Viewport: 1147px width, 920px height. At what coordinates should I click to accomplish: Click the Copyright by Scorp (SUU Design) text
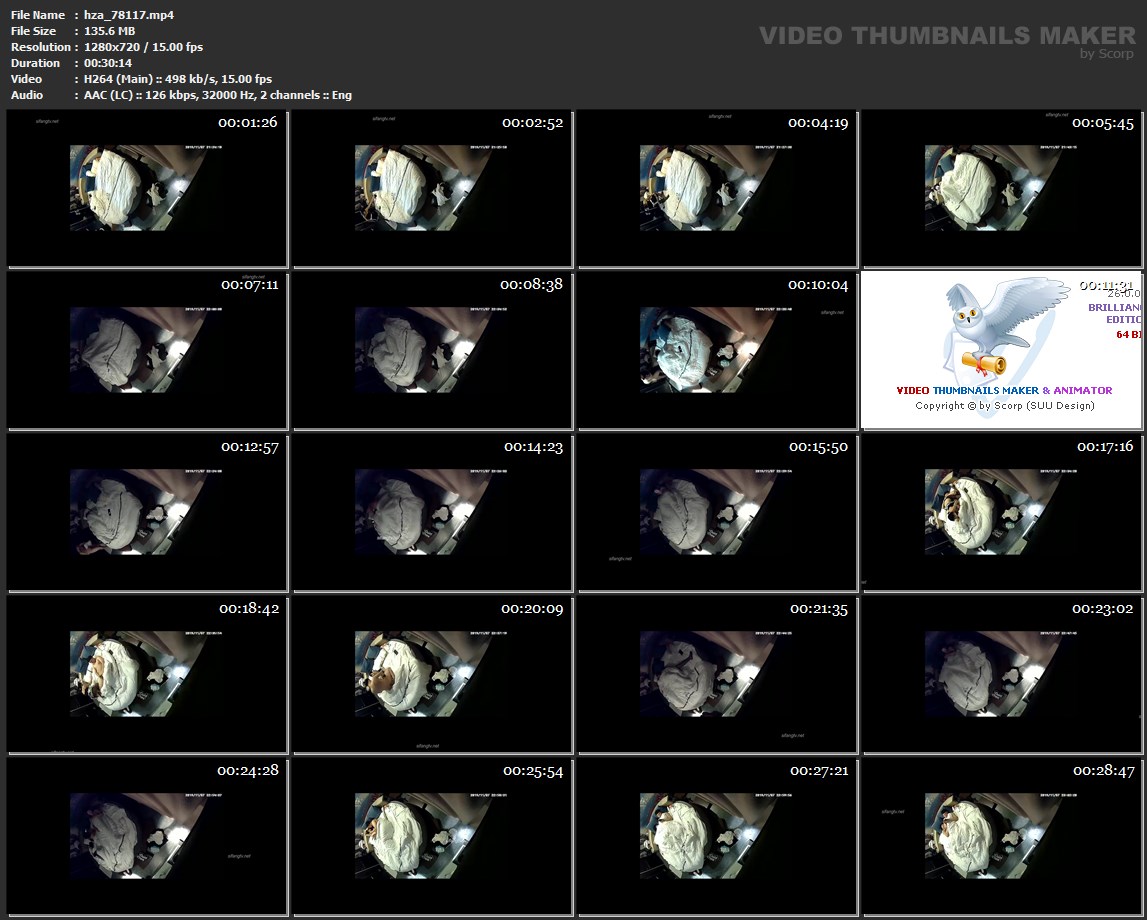point(1004,406)
